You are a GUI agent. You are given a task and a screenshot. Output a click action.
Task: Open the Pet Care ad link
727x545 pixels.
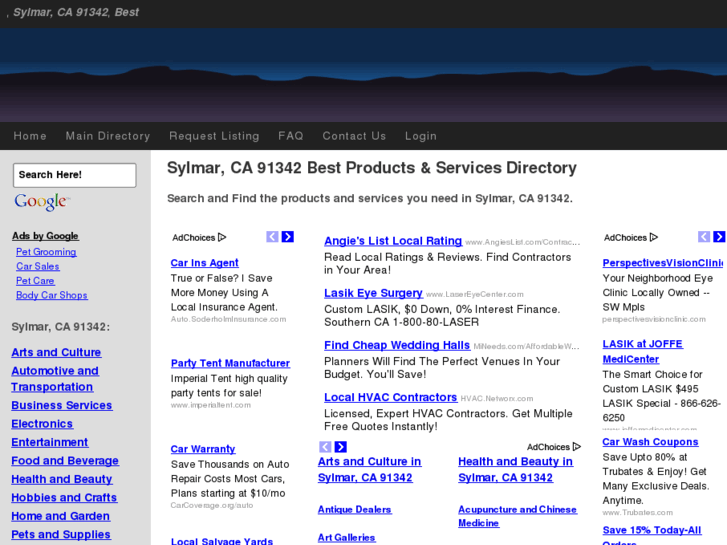click(x=35, y=281)
